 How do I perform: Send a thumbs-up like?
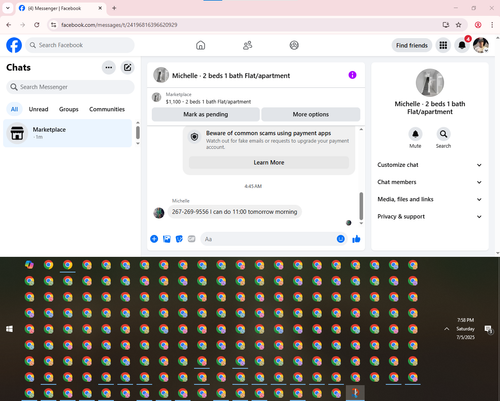356,239
